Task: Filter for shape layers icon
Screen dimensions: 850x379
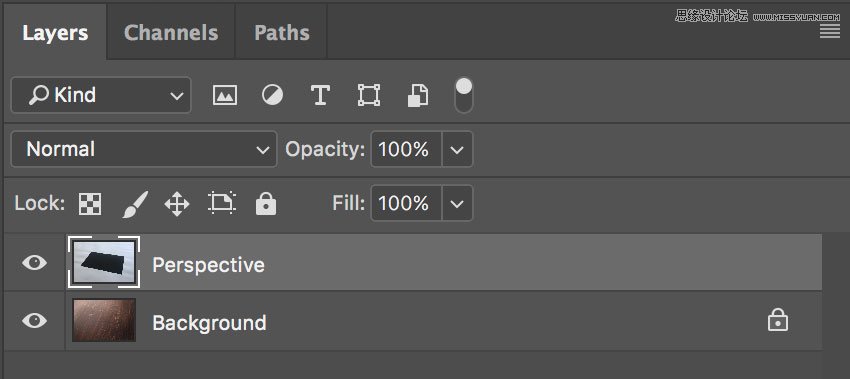Action: 369,95
